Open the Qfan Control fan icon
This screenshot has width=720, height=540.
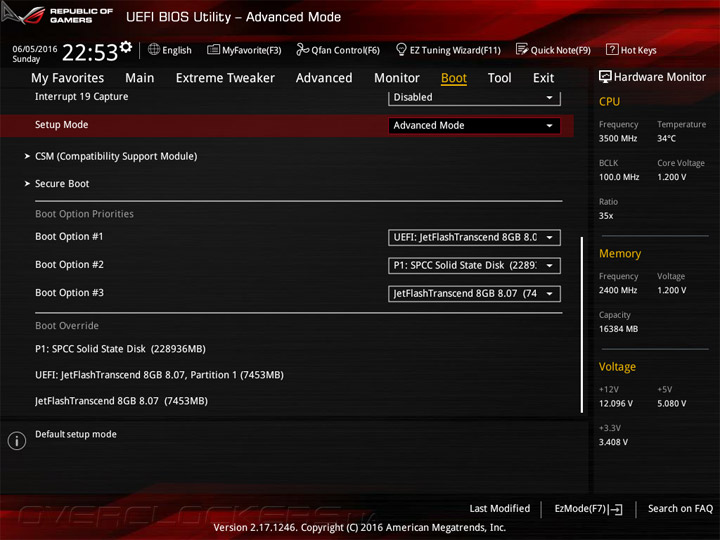pos(302,49)
